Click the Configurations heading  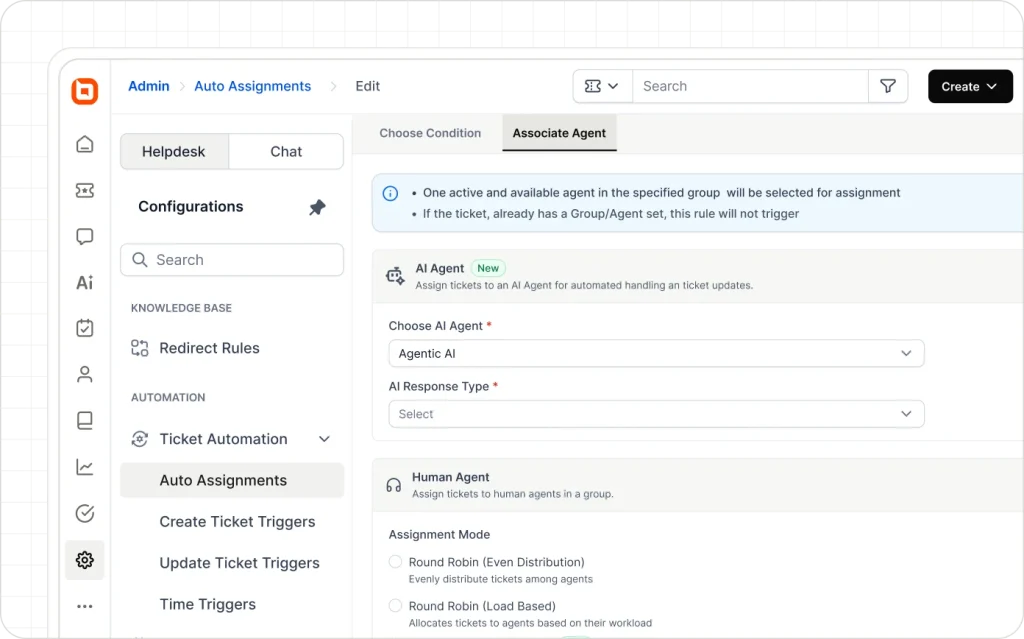(x=191, y=206)
